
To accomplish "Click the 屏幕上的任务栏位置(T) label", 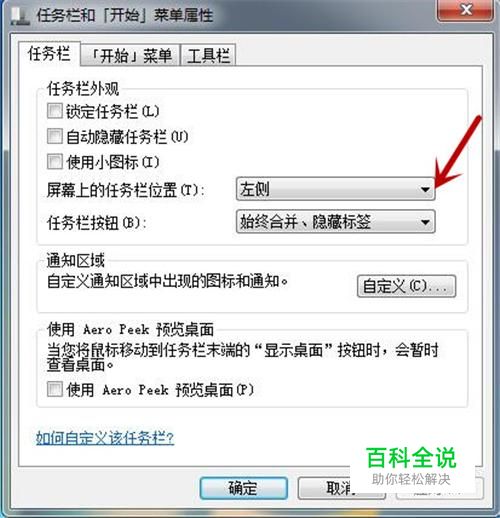I will pos(125,190).
